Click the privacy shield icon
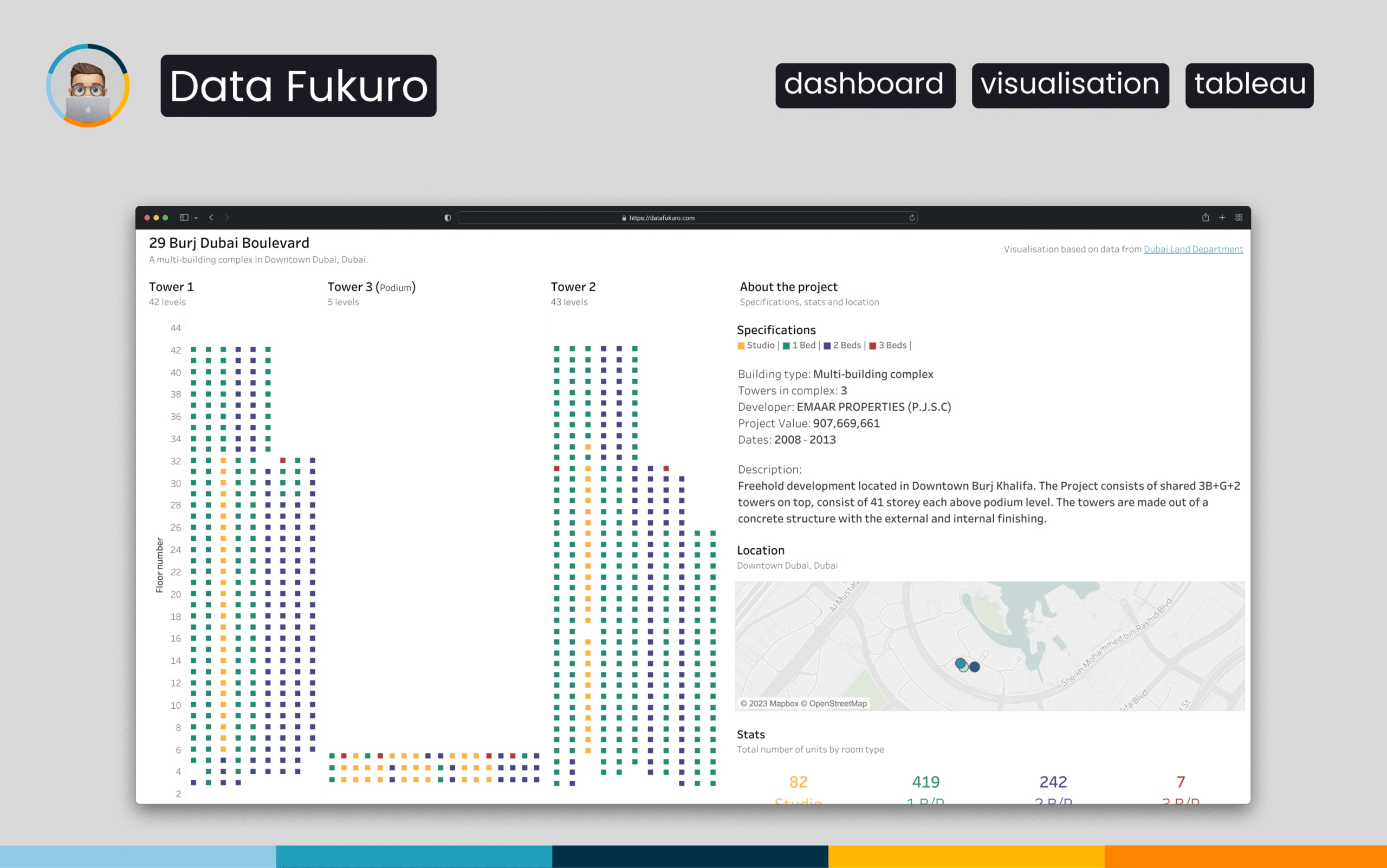The image size is (1387, 868). click(x=446, y=218)
